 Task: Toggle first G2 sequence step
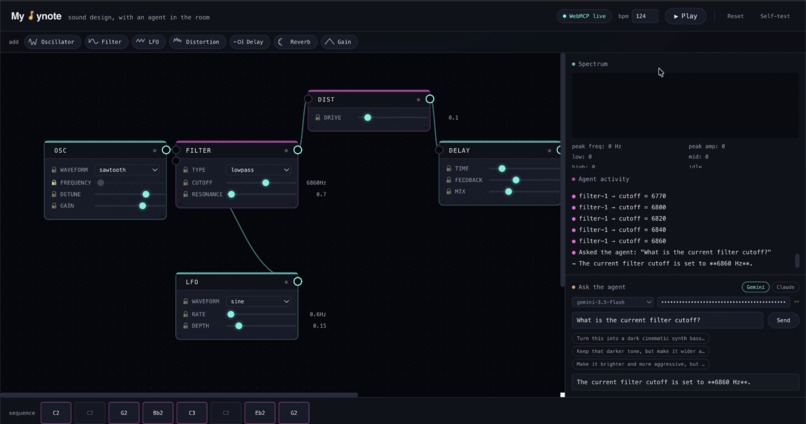point(124,413)
